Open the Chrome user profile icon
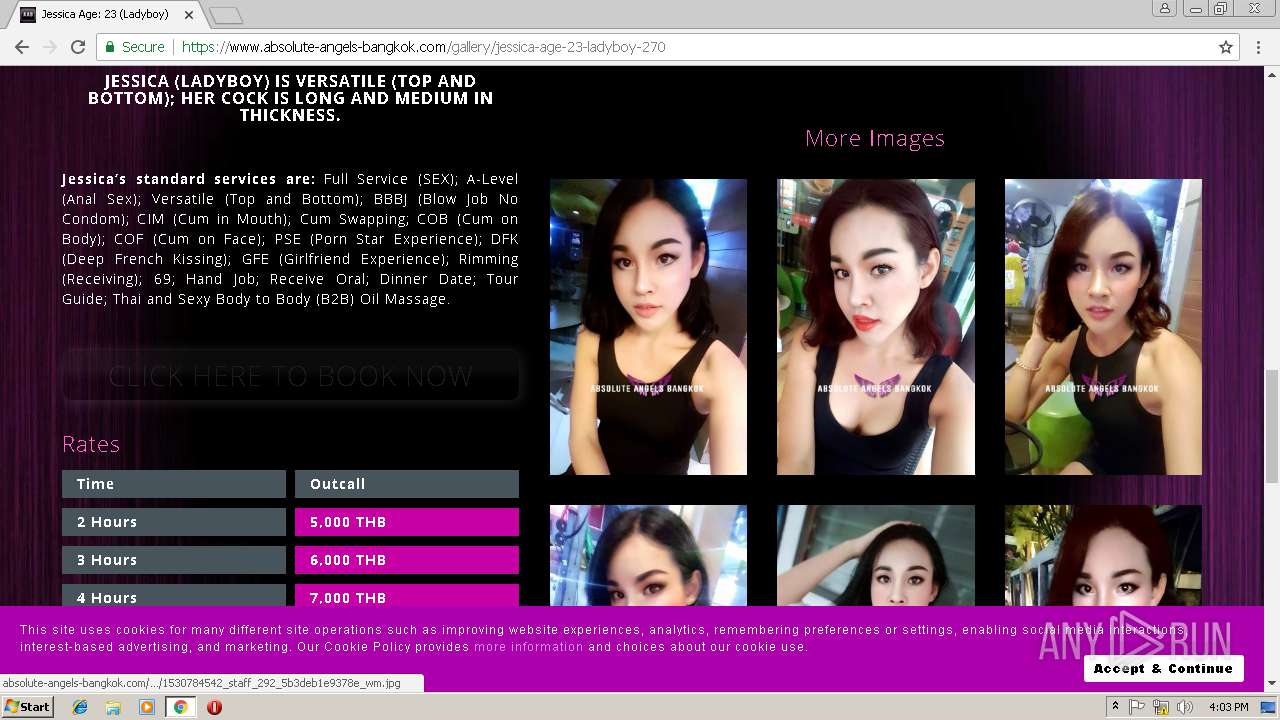 pyautogui.click(x=1165, y=9)
